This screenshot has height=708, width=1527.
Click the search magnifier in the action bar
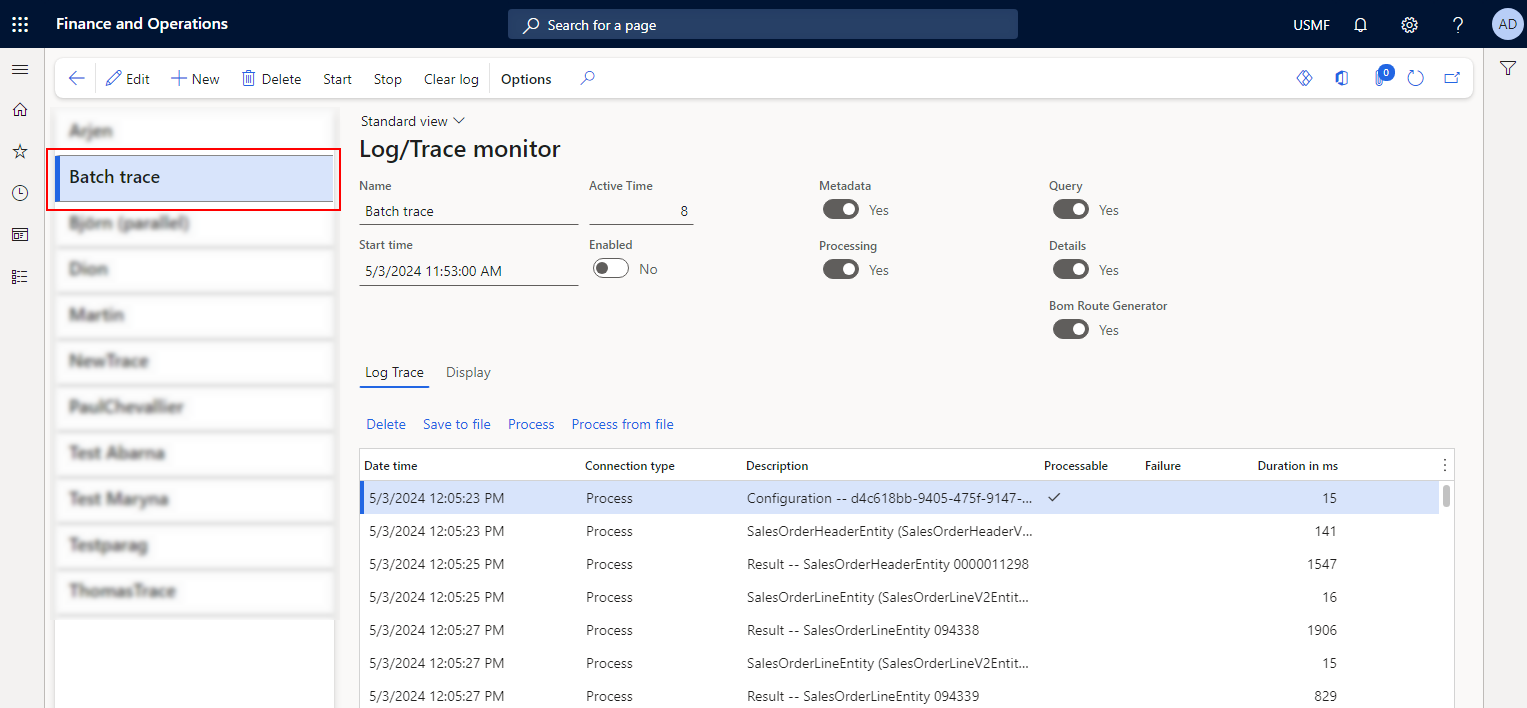coord(588,78)
